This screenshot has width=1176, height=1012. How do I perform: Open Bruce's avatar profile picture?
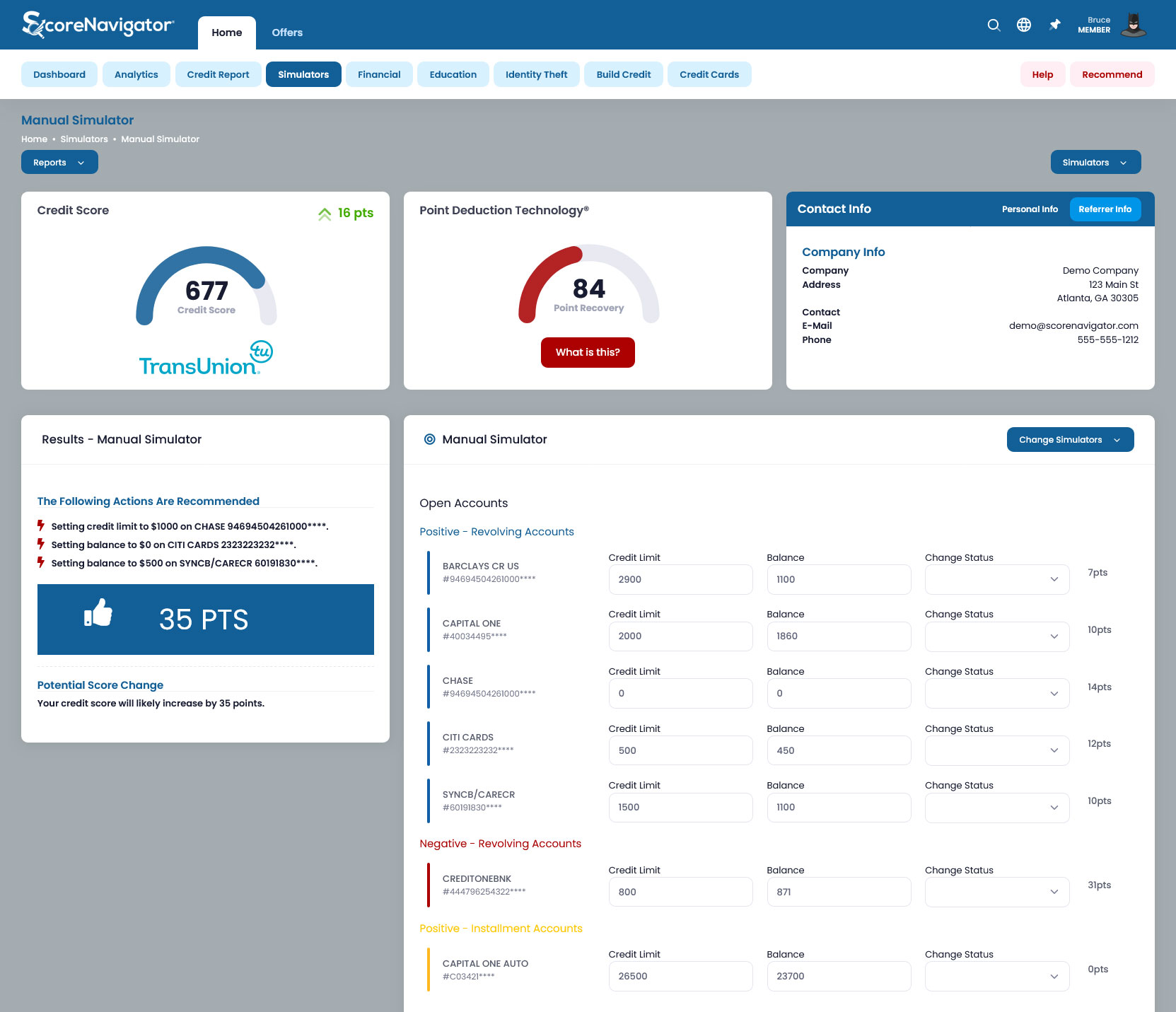tap(1134, 25)
